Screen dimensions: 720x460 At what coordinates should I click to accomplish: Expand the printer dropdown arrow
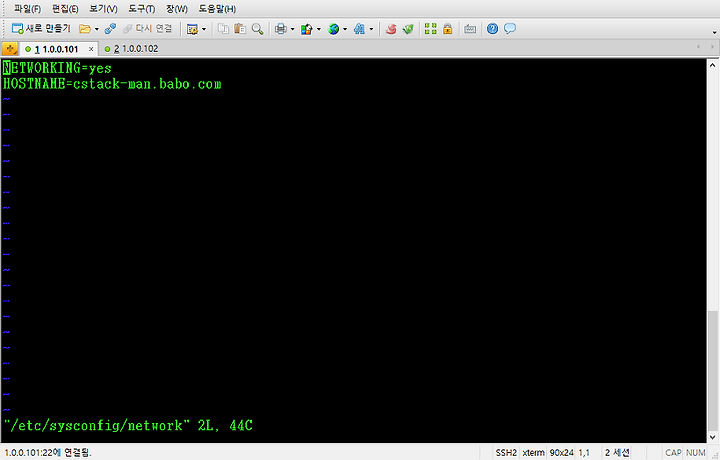292,29
